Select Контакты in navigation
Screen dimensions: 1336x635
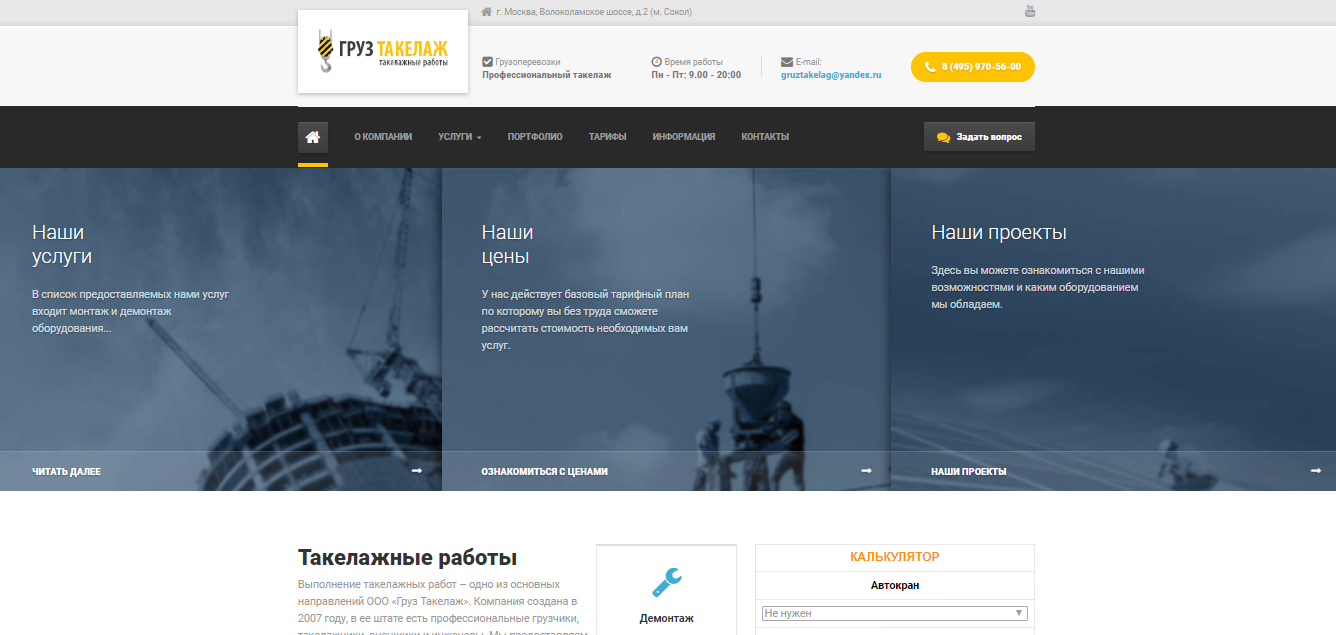click(765, 137)
